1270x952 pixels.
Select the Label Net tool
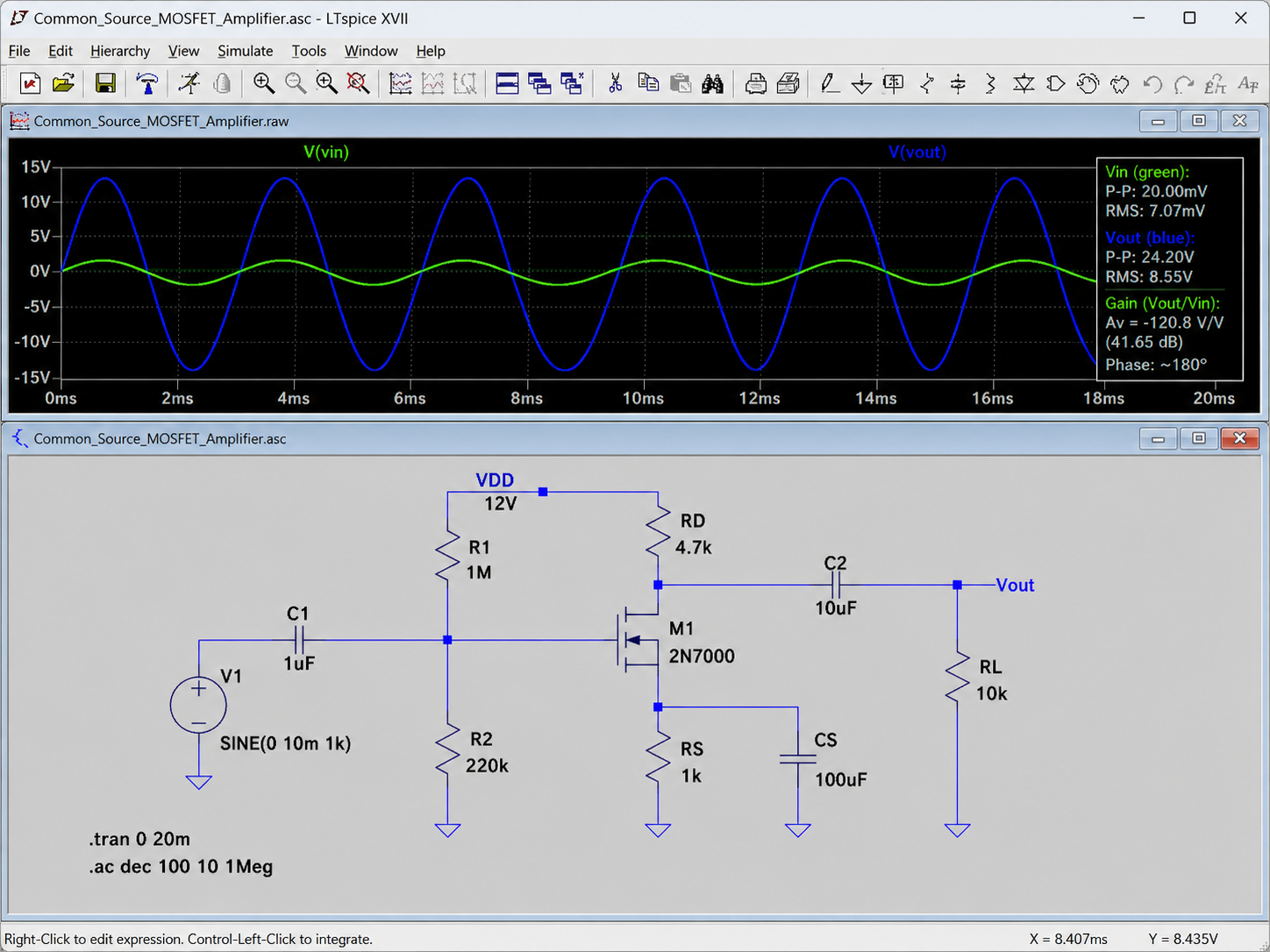tap(894, 83)
